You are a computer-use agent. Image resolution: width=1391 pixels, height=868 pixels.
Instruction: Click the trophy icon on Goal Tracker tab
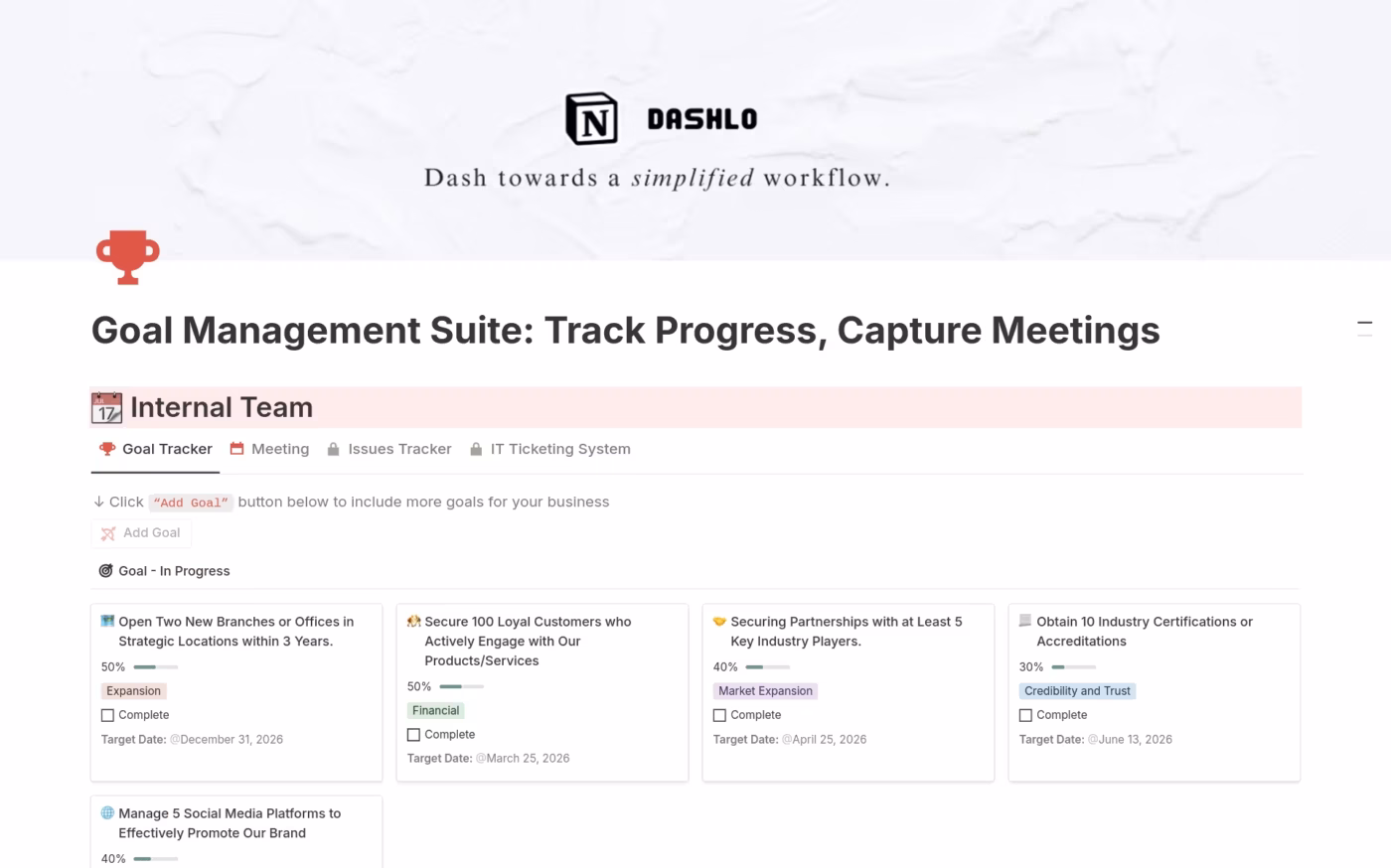[x=107, y=449]
